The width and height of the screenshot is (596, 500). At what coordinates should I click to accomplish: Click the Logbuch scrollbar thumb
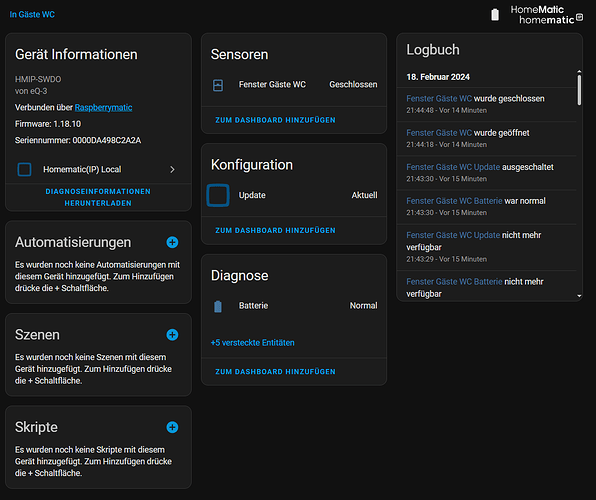579,90
